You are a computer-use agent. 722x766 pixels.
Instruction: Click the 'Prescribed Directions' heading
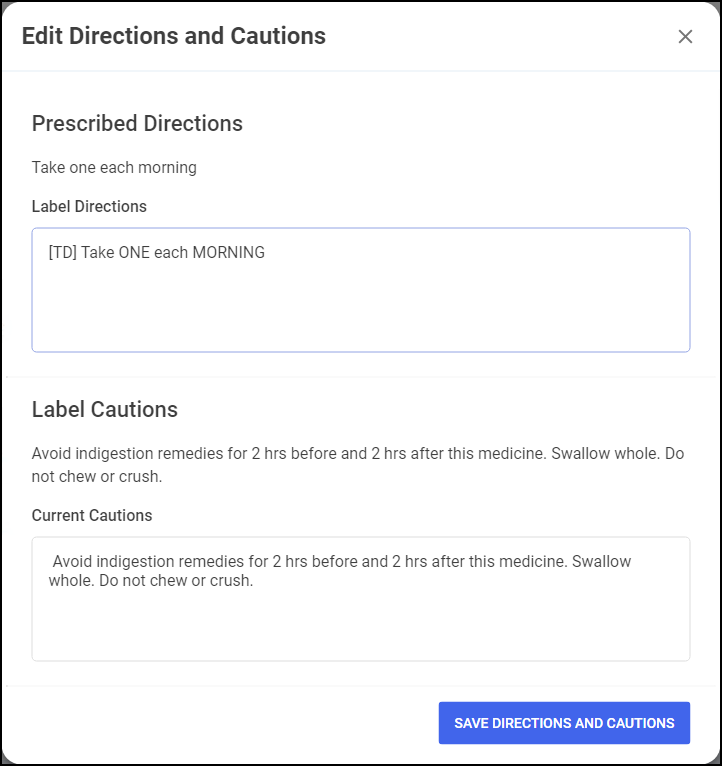137,124
